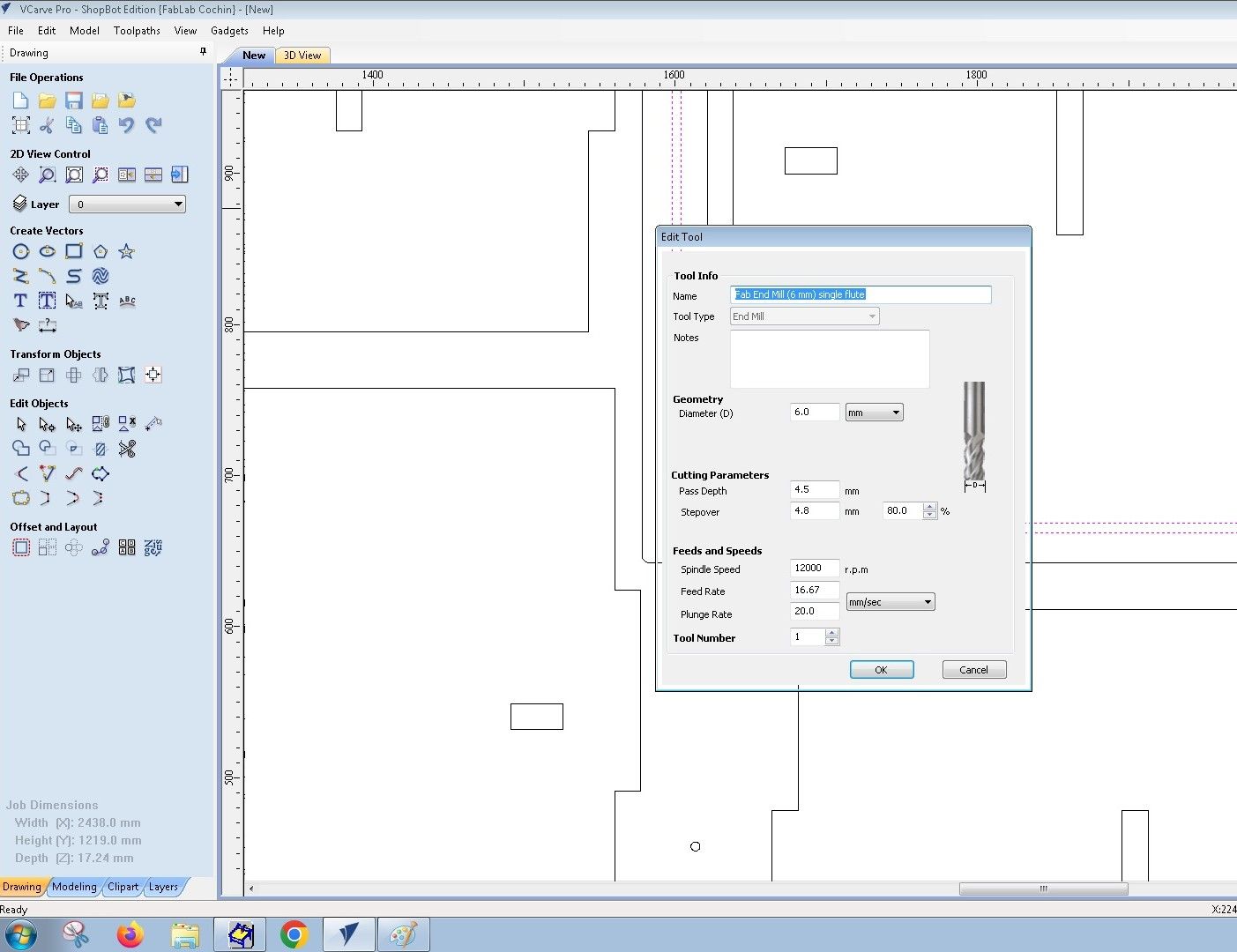
Task: Select the Draw Polygon tool
Action: point(101,251)
